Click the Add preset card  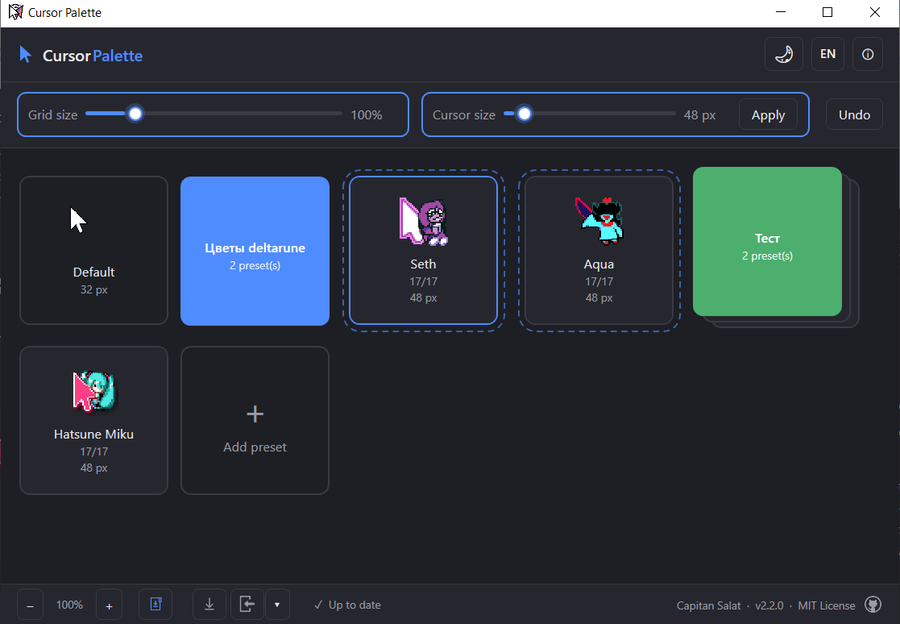(x=255, y=420)
